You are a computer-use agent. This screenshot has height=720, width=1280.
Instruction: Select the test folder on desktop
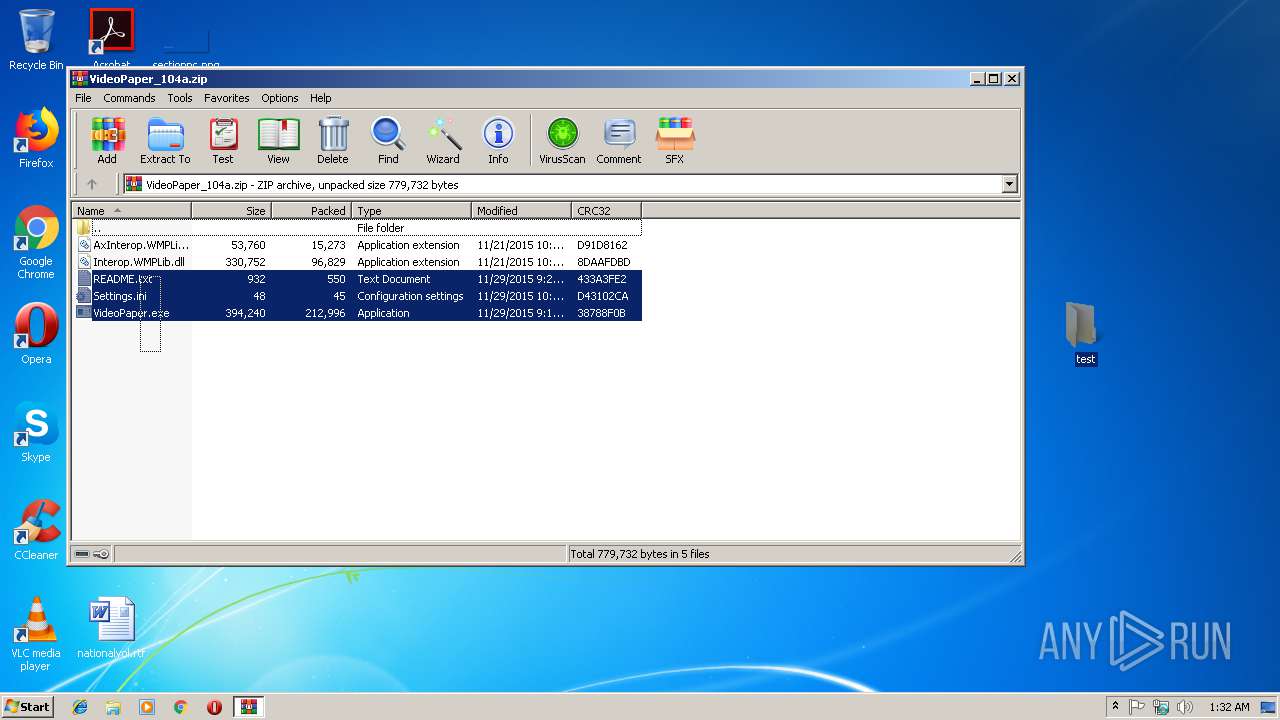pos(1085,334)
